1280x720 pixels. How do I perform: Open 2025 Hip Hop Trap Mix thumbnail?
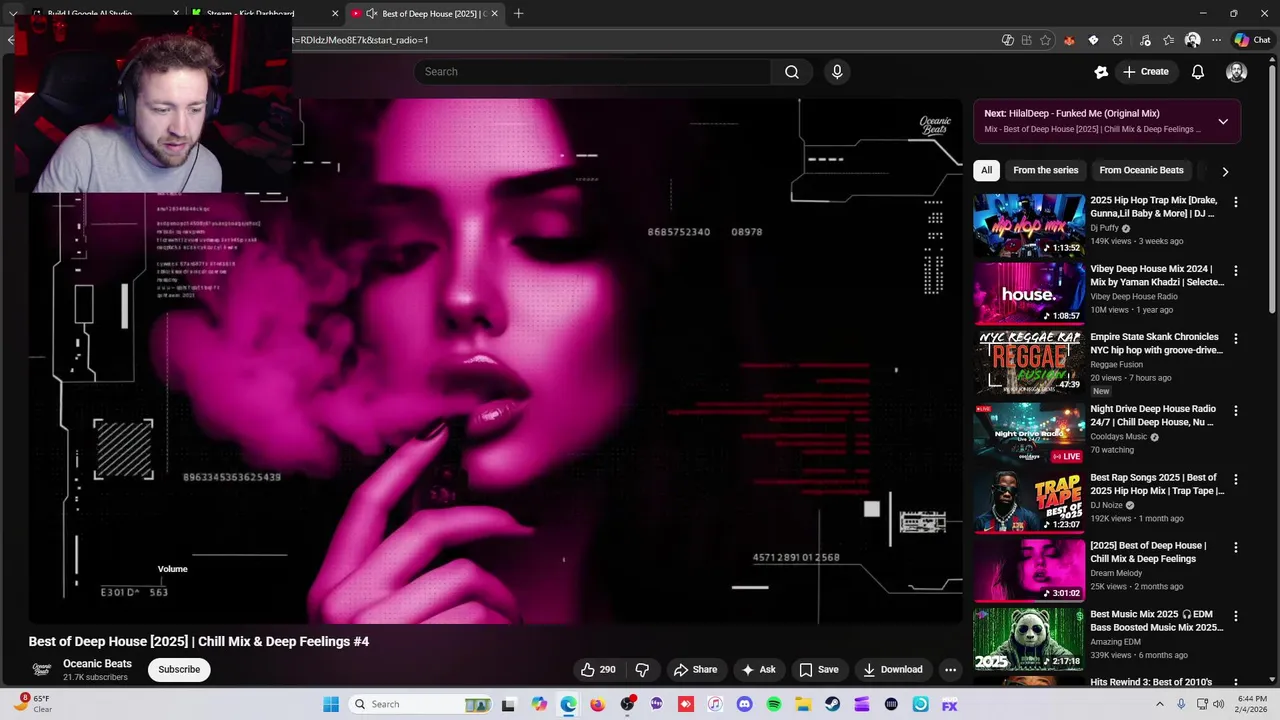[1029, 225]
